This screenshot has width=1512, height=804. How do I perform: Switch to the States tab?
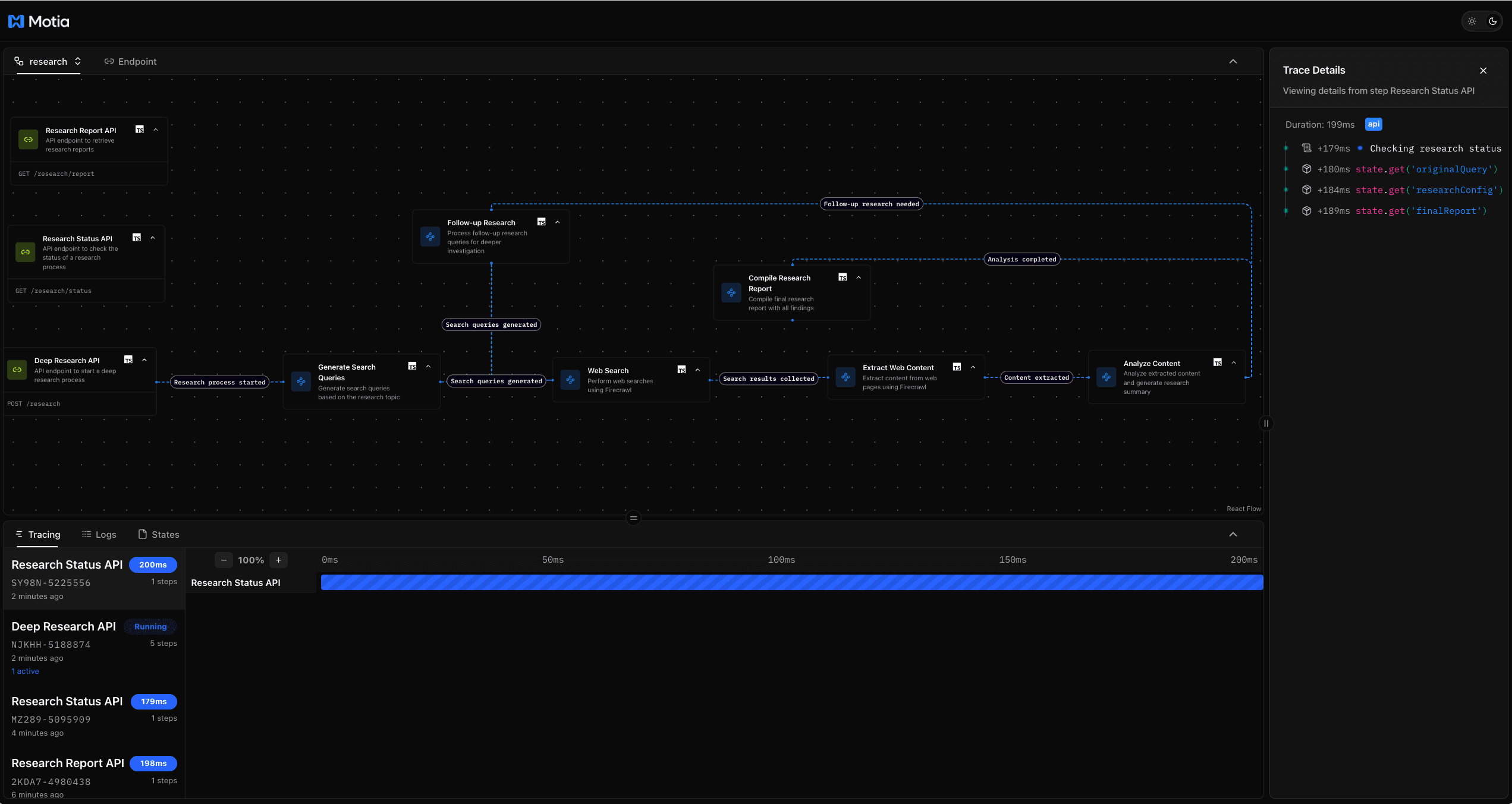pos(158,534)
